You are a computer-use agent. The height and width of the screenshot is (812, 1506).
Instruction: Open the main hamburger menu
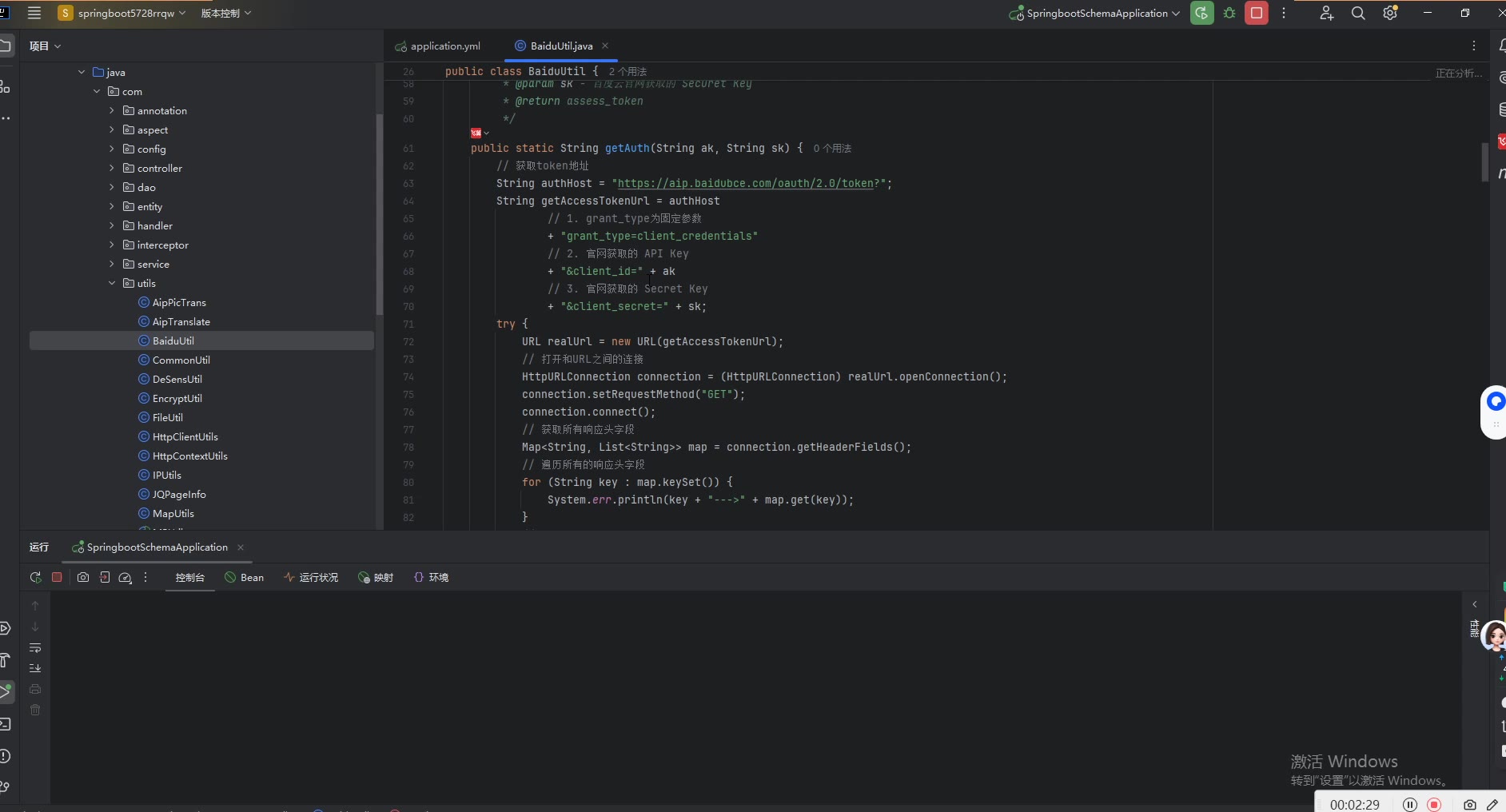point(34,13)
